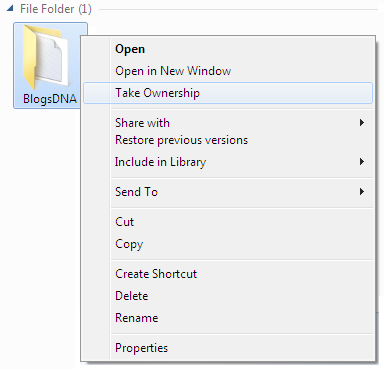Expand the Share with submenu arrow
Viewport: 384px width, 369px height.
pyautogui.click(x=362, y=123)
